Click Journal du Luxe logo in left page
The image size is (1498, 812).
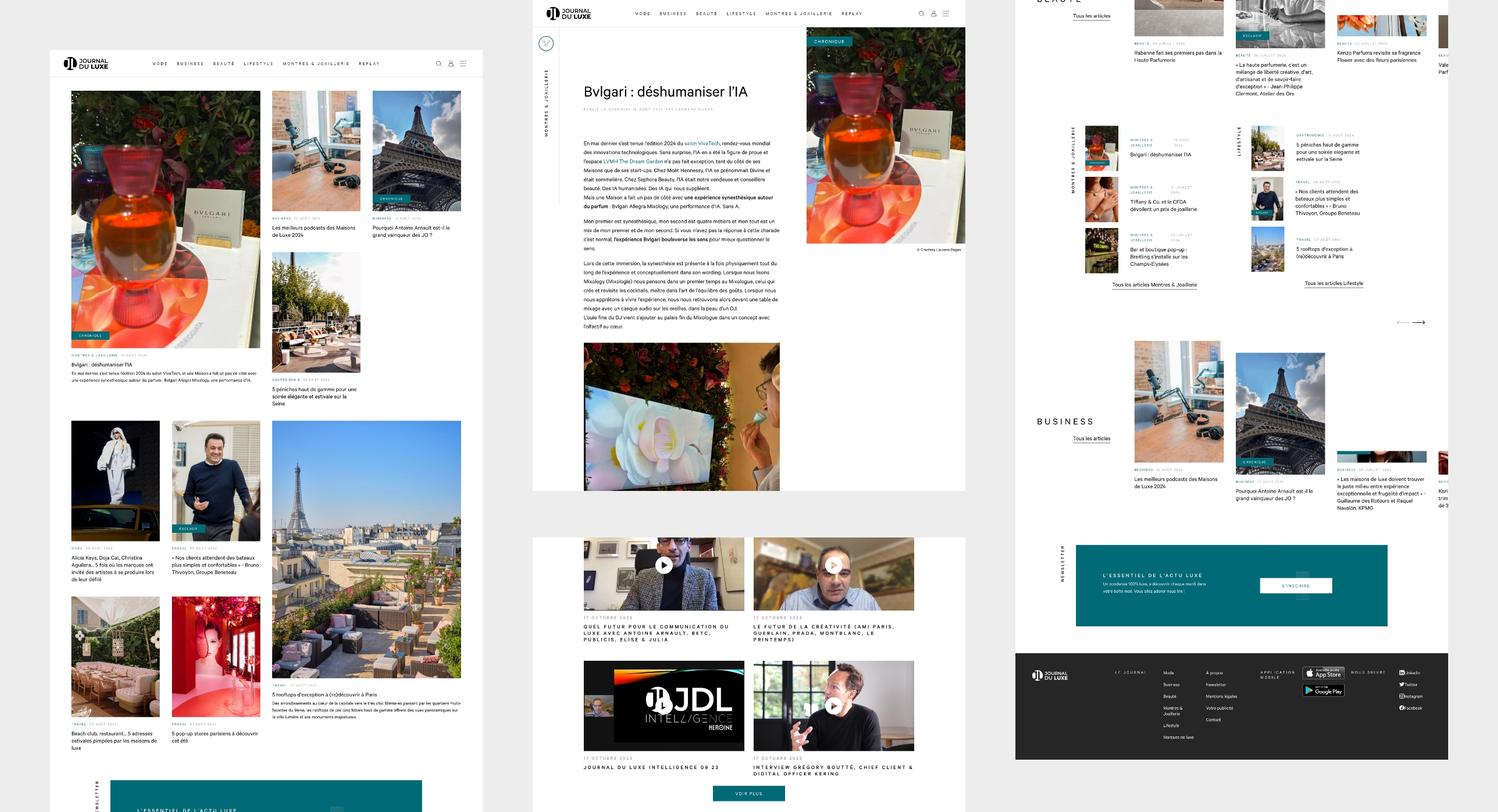(86, 64)
